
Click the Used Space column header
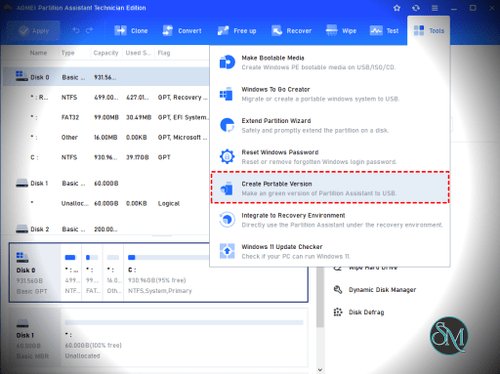click(x=138, y=53)
